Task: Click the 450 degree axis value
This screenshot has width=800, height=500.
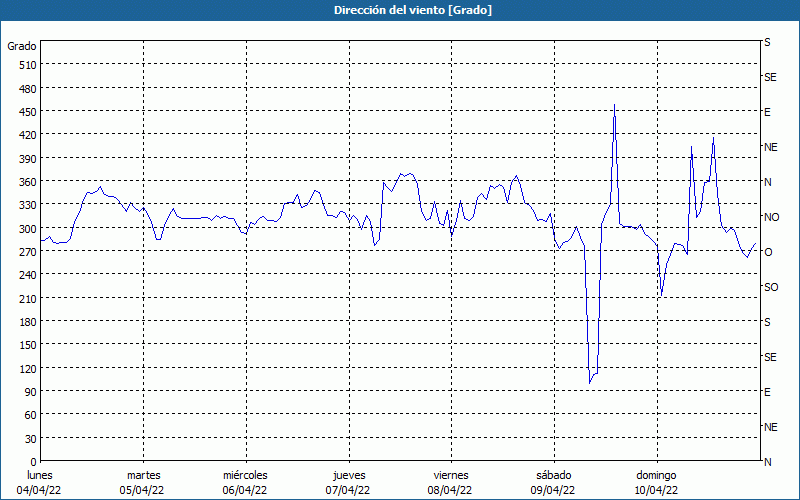Action: pos(28,112)
